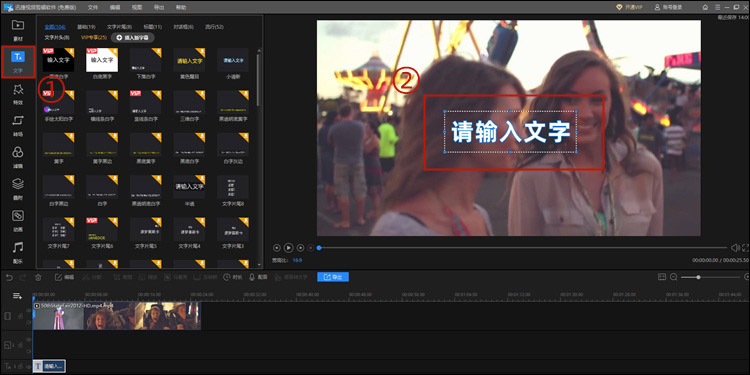Click the undo arrow in timeline toolbar

[x=9, y=277]
